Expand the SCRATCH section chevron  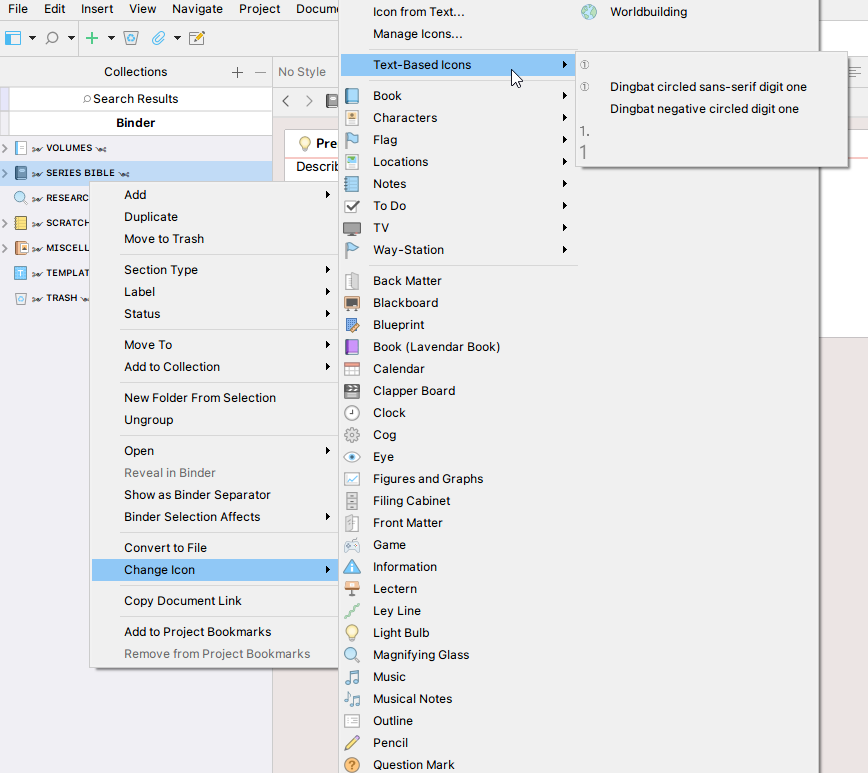coord(6,222)
